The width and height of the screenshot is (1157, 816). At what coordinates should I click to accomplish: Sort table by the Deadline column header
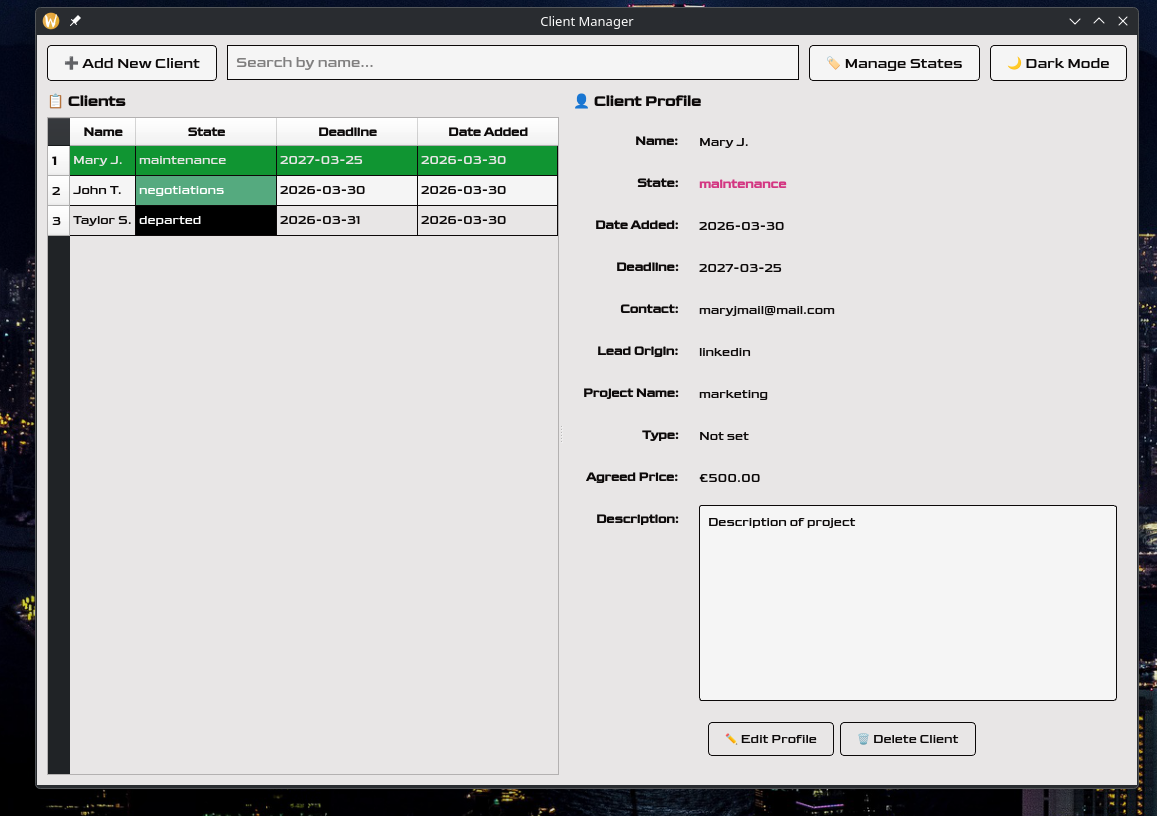[x=347, y=132]
